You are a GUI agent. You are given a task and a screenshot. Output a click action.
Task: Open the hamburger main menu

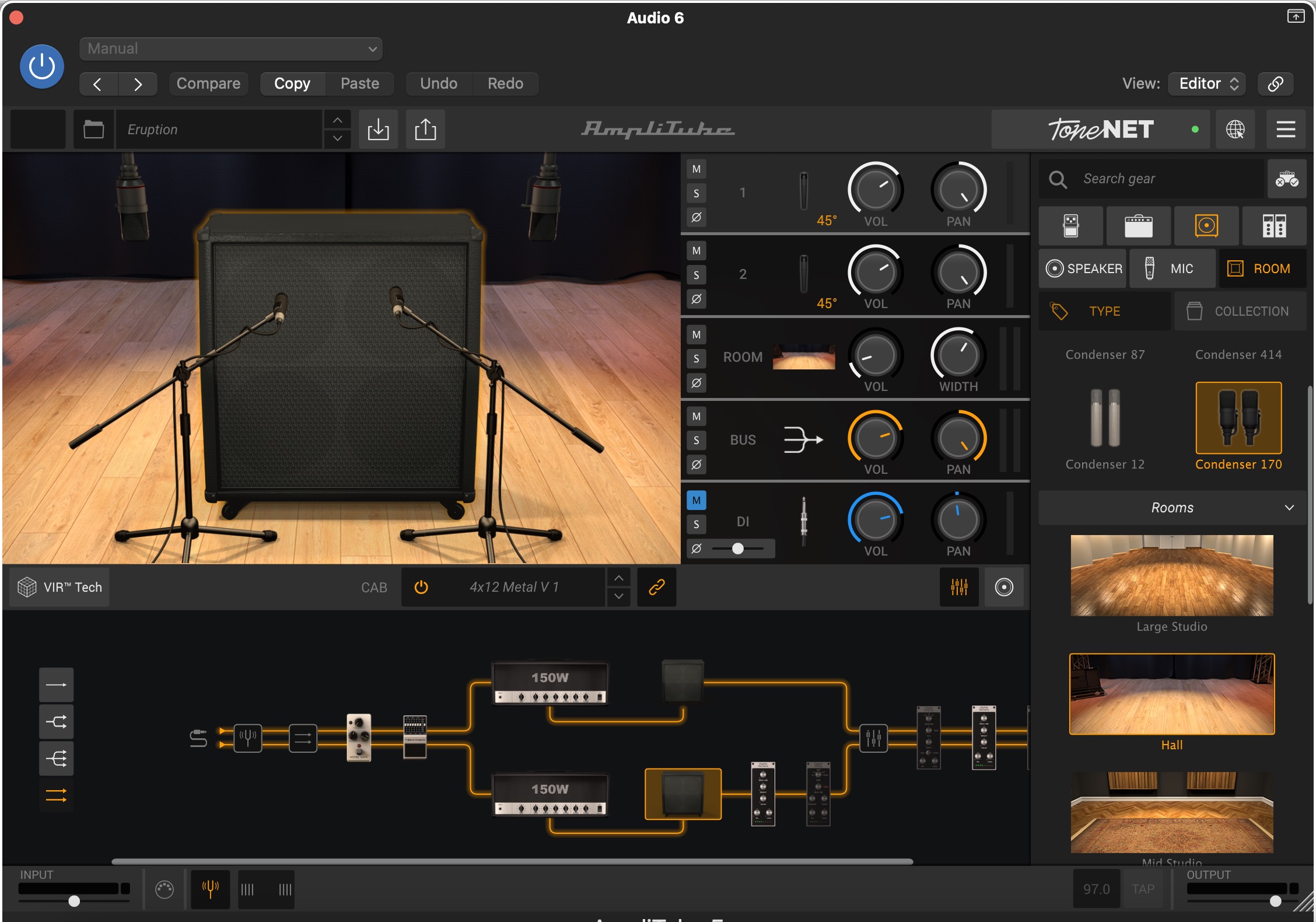(x=1286, y=130)
